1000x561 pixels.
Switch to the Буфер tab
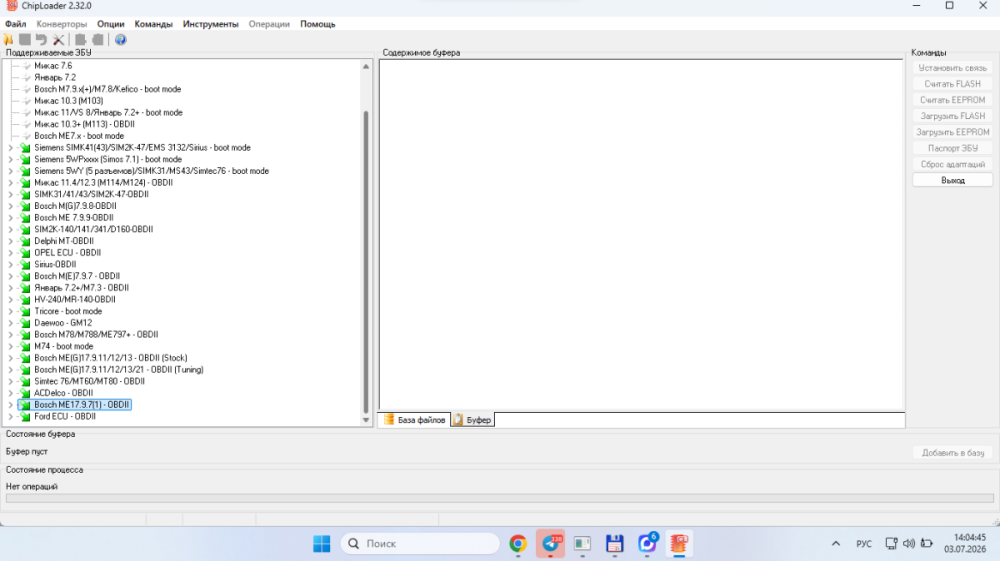473,419
